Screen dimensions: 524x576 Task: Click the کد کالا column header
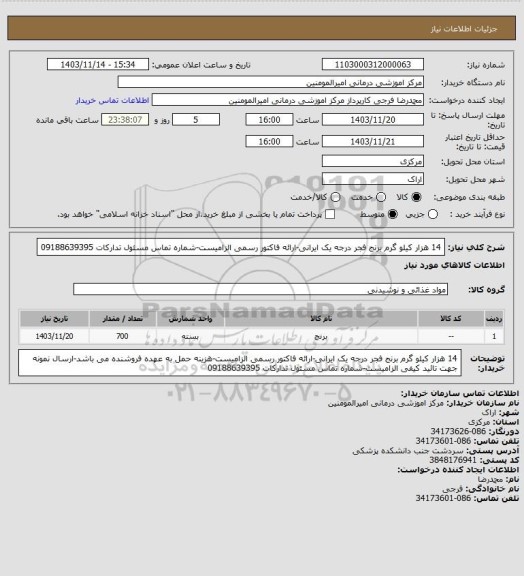tap(451, 318)
